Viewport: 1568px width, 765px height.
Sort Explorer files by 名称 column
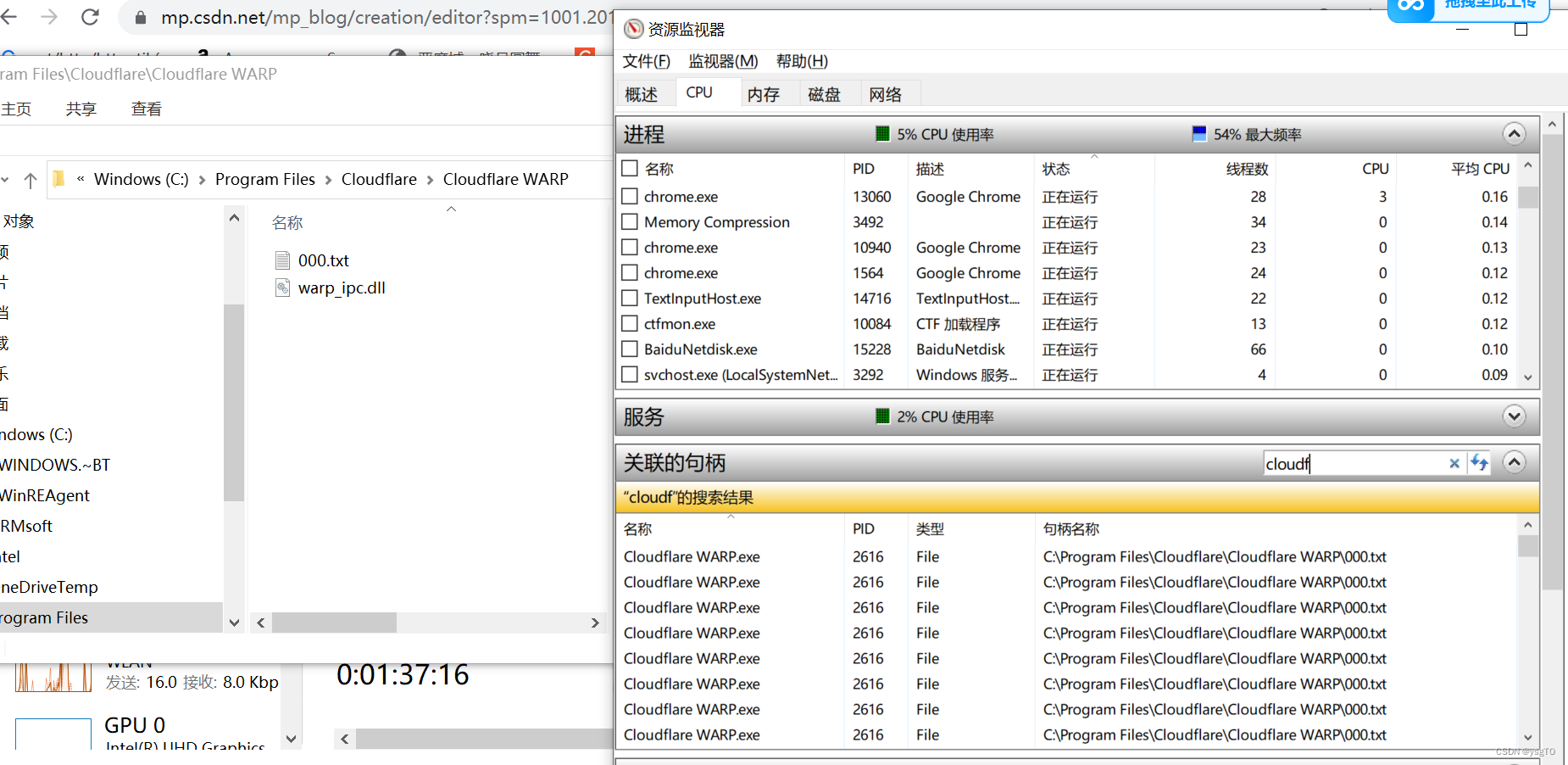[x=287, y=222]
